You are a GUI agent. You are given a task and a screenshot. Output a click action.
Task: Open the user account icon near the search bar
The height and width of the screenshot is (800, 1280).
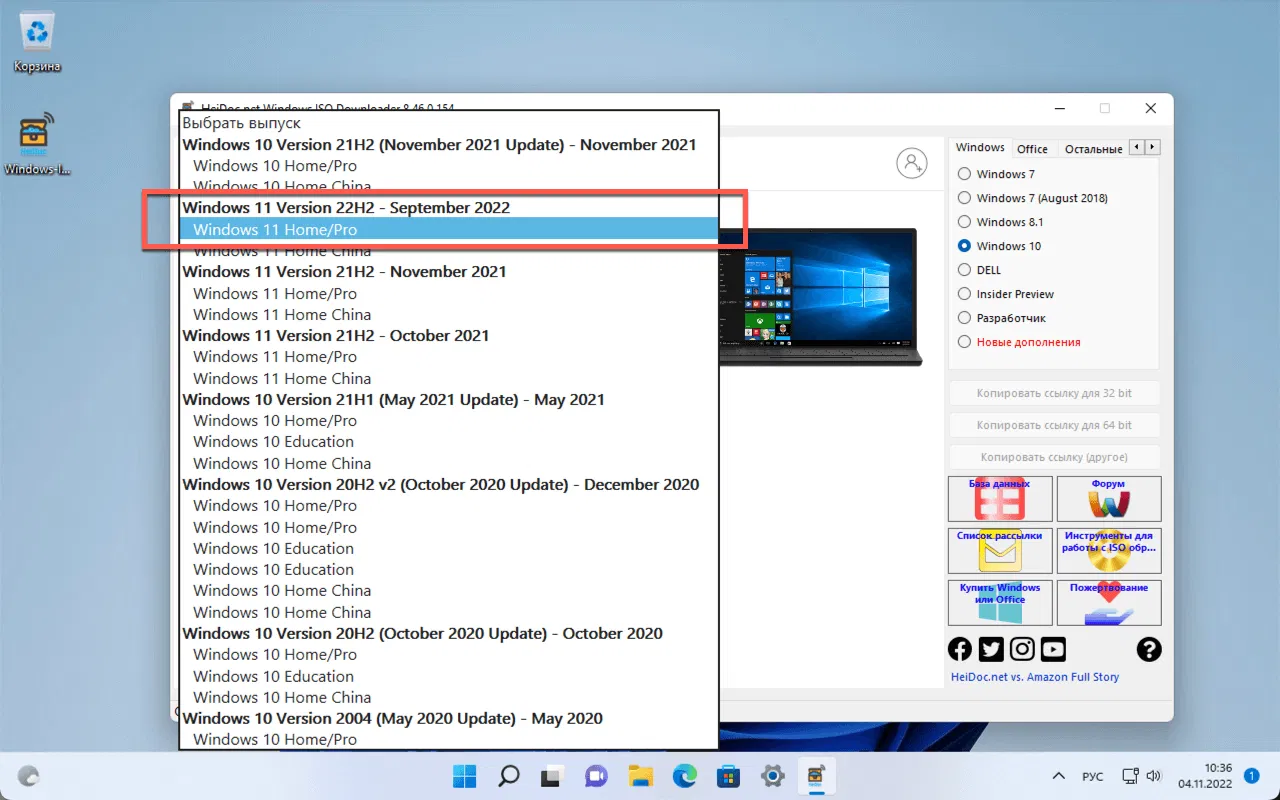point(912,163)
